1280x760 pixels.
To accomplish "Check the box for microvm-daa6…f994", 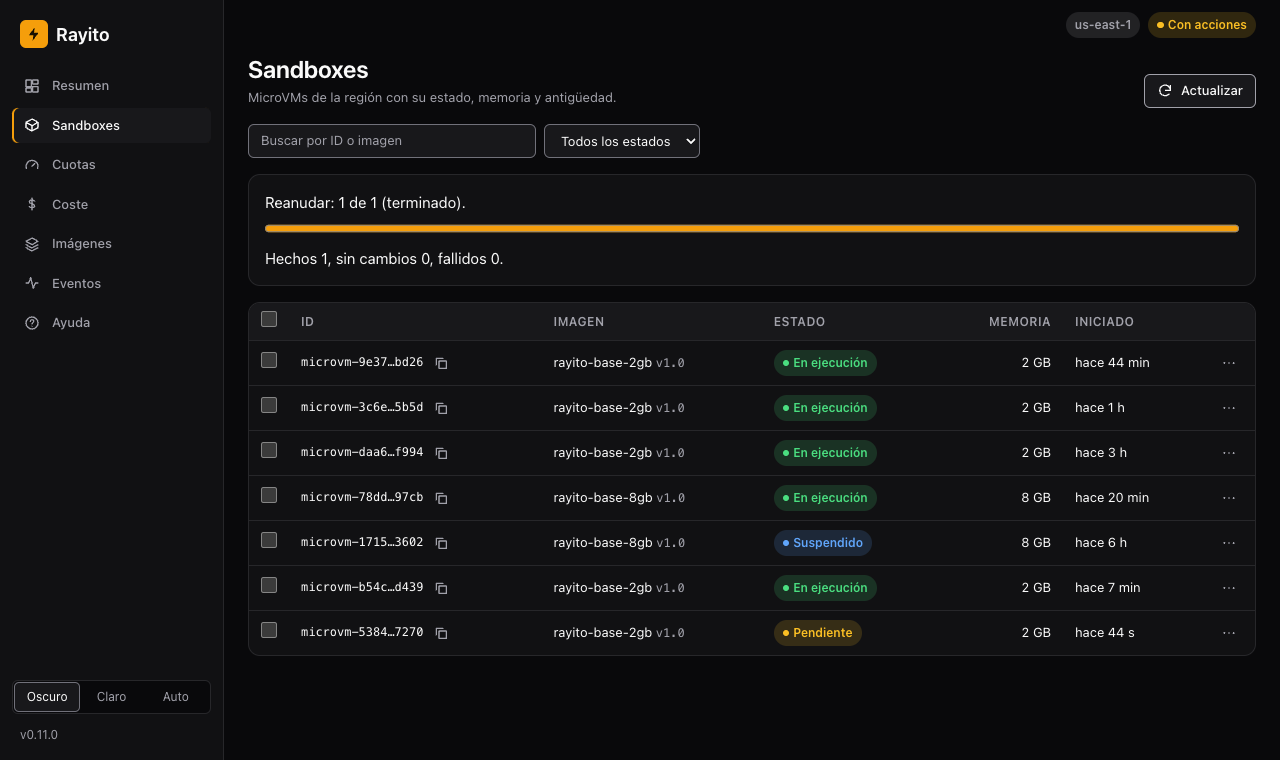I will click(x=269, y=450).
